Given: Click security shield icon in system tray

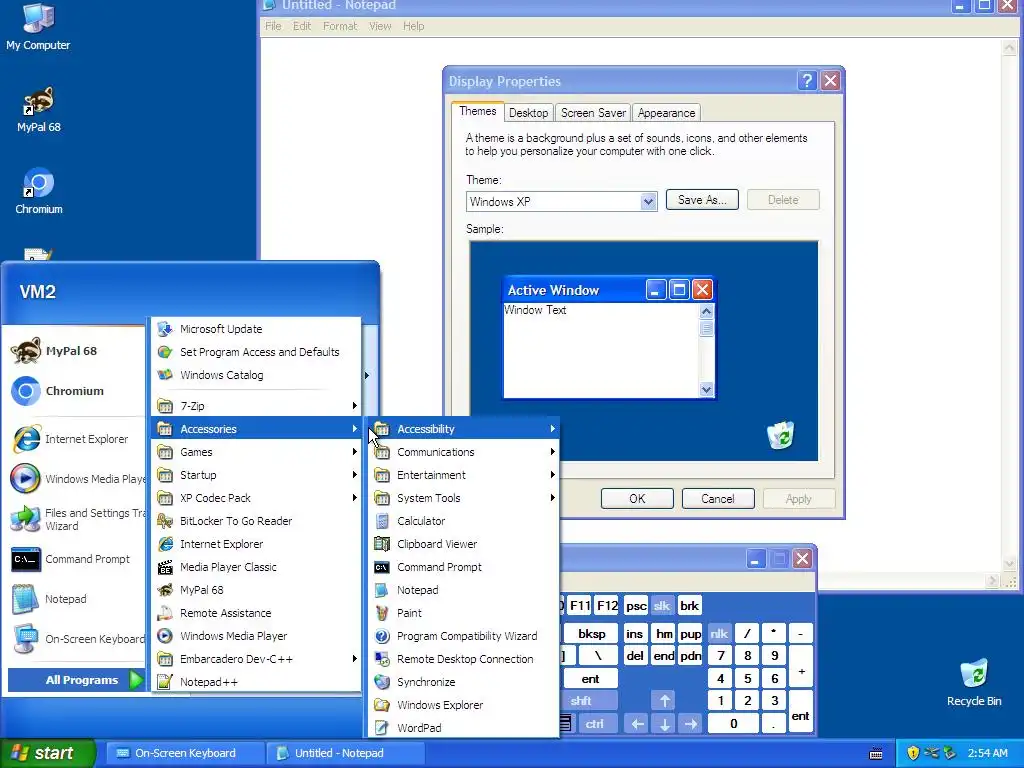Looking at the screenshot, I should click(913, 753).
